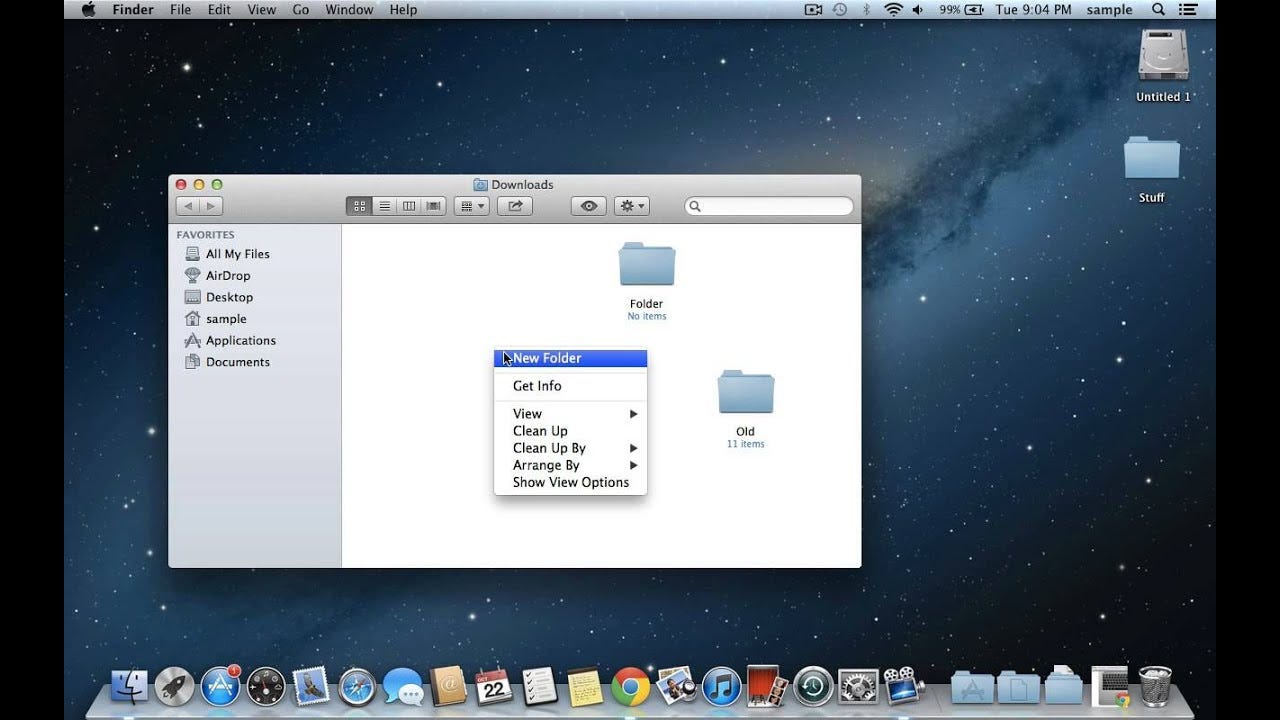
Task: Switch Finder to column view
Action: point(409,206)
